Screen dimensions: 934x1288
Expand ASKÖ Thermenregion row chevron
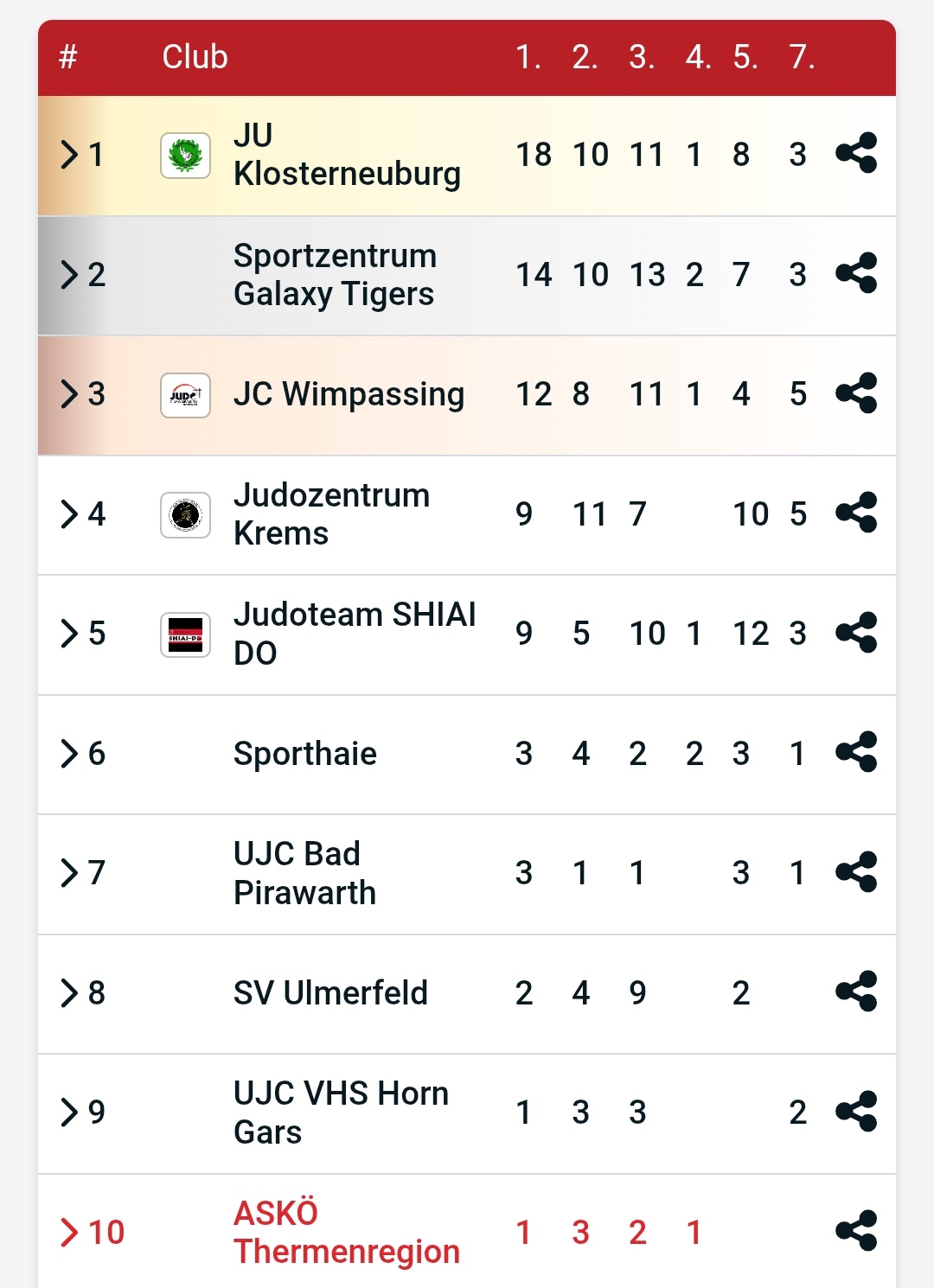click(x=69, y=1233)
